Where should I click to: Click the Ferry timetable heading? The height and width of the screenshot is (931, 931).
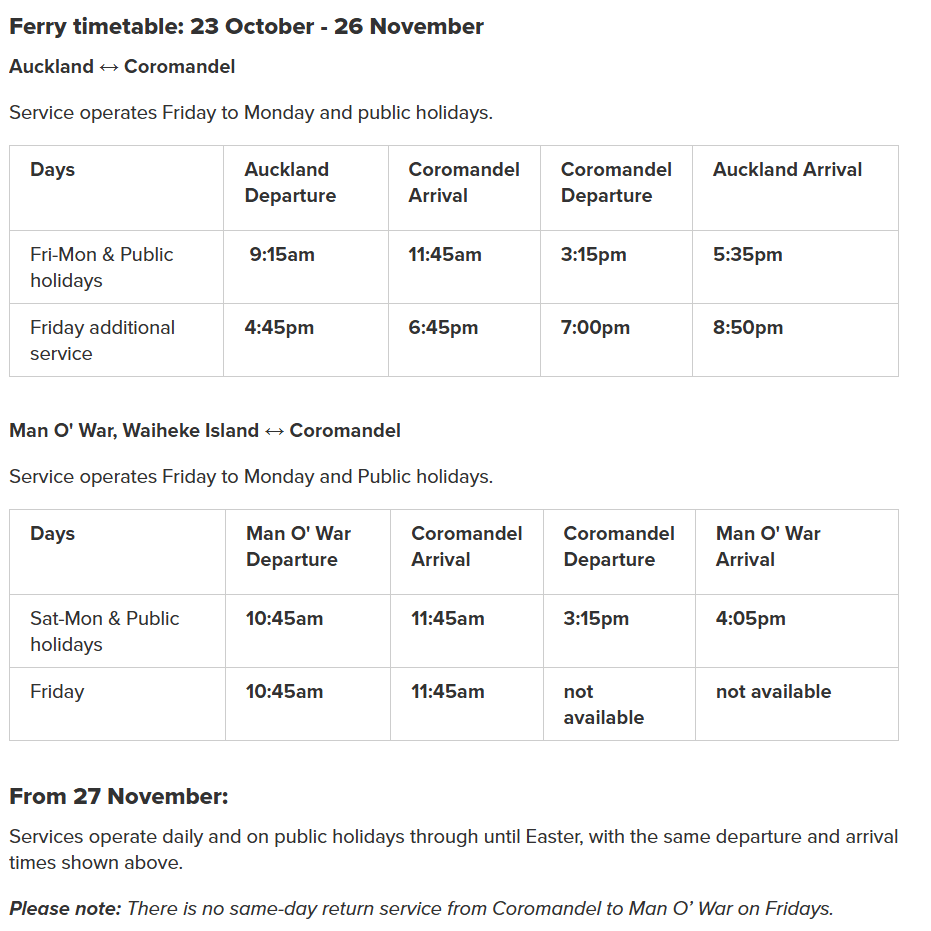246,27
